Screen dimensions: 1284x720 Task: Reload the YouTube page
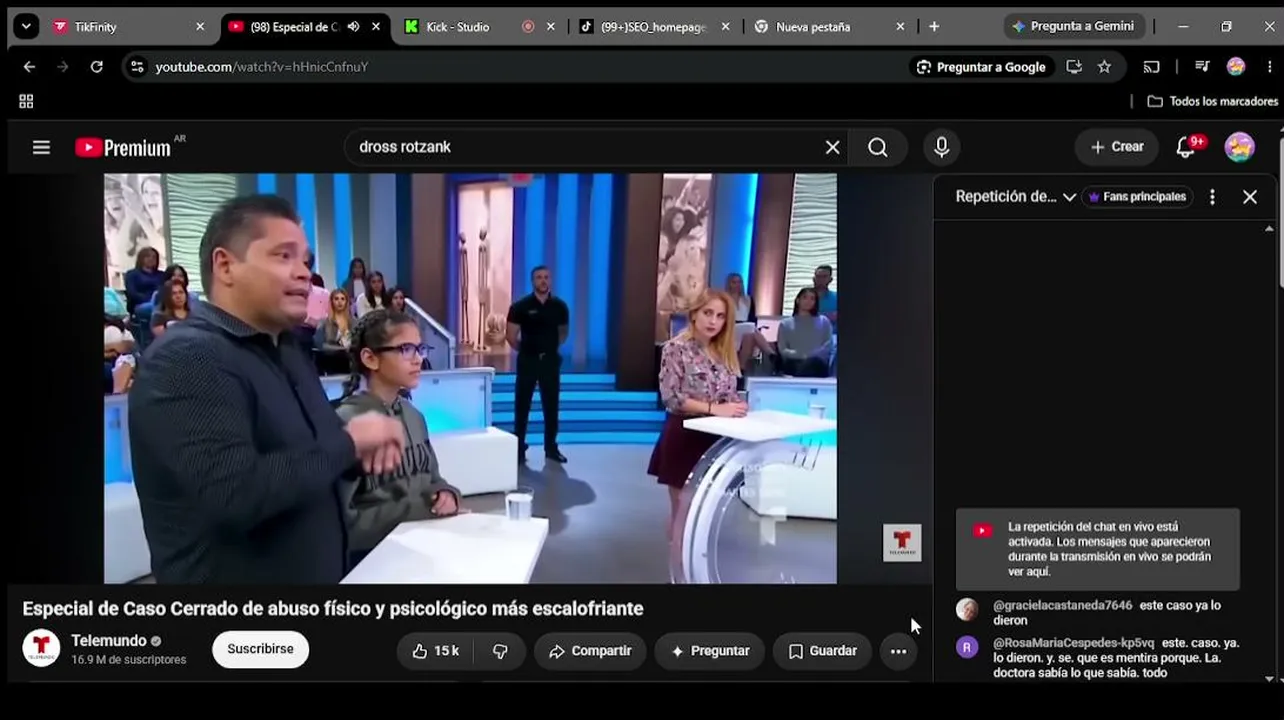[x=96, y=67]
